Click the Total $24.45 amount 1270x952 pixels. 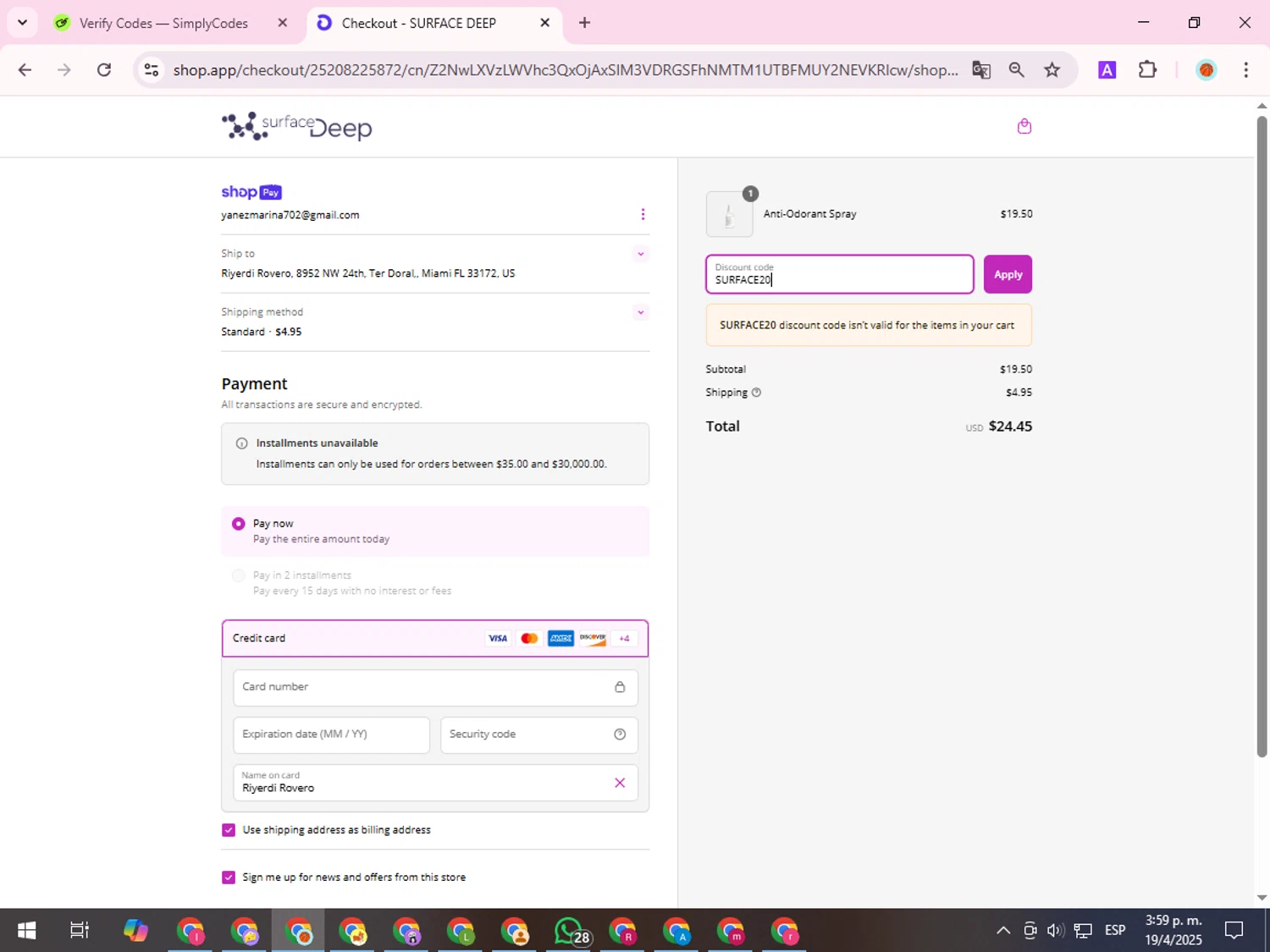1010,426
